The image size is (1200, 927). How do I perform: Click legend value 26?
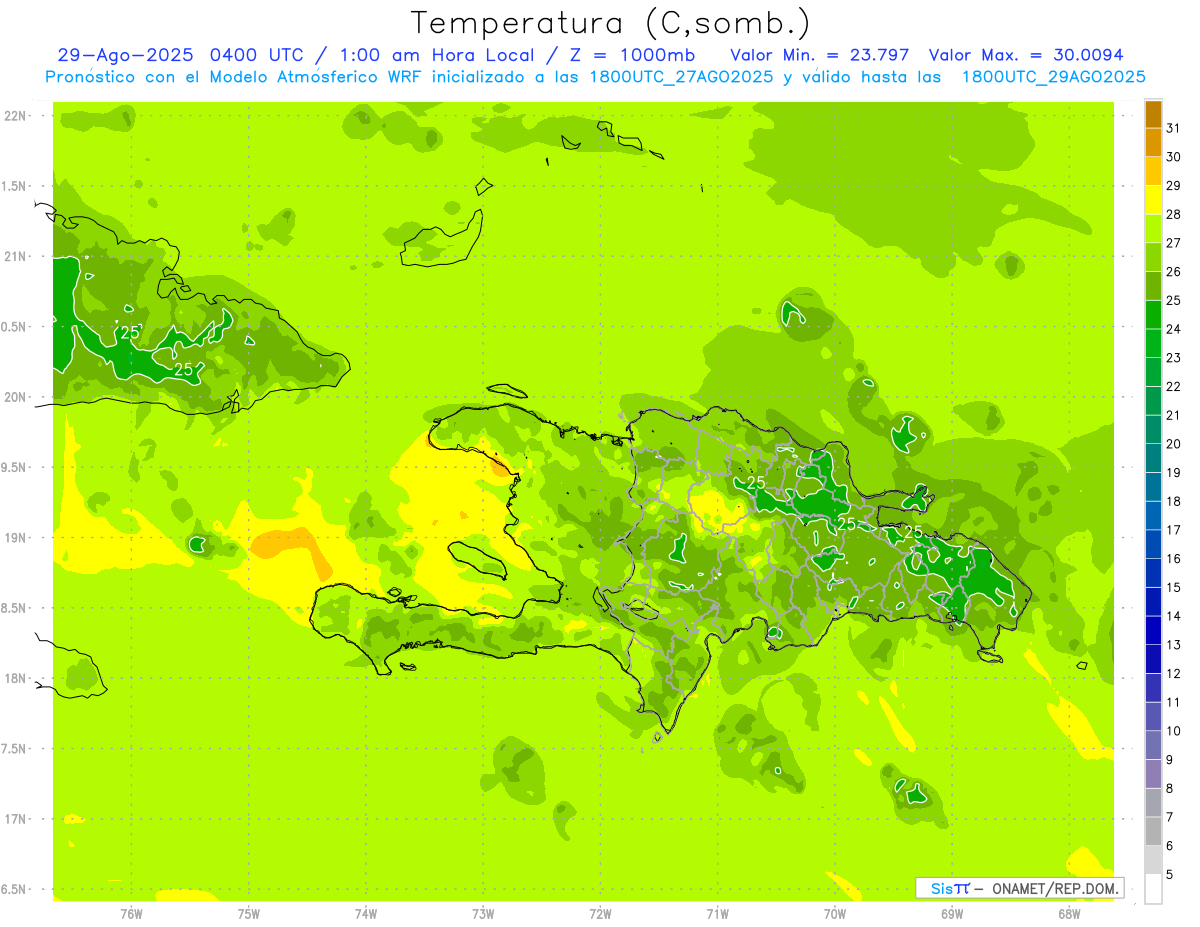tap(1174, 272)
